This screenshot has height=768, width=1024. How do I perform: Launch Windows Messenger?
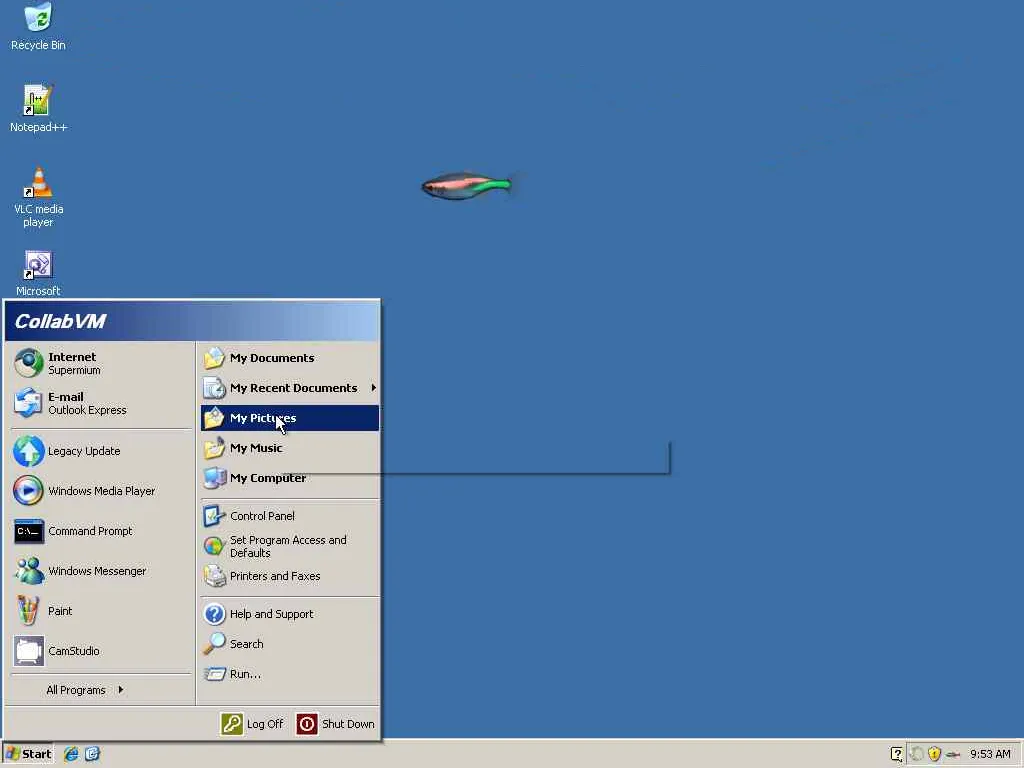(102, 571)
